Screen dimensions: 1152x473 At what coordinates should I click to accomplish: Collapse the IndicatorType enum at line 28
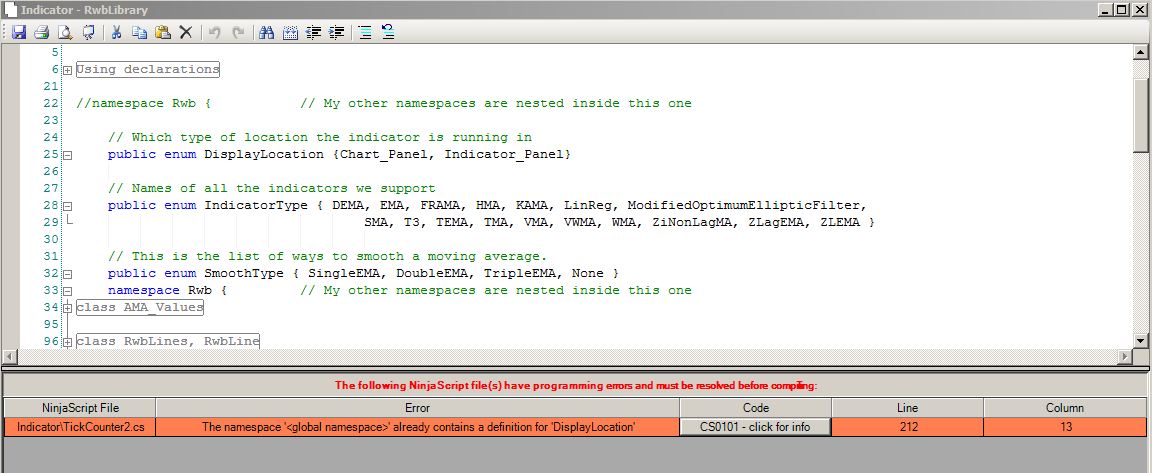point(68,206)
